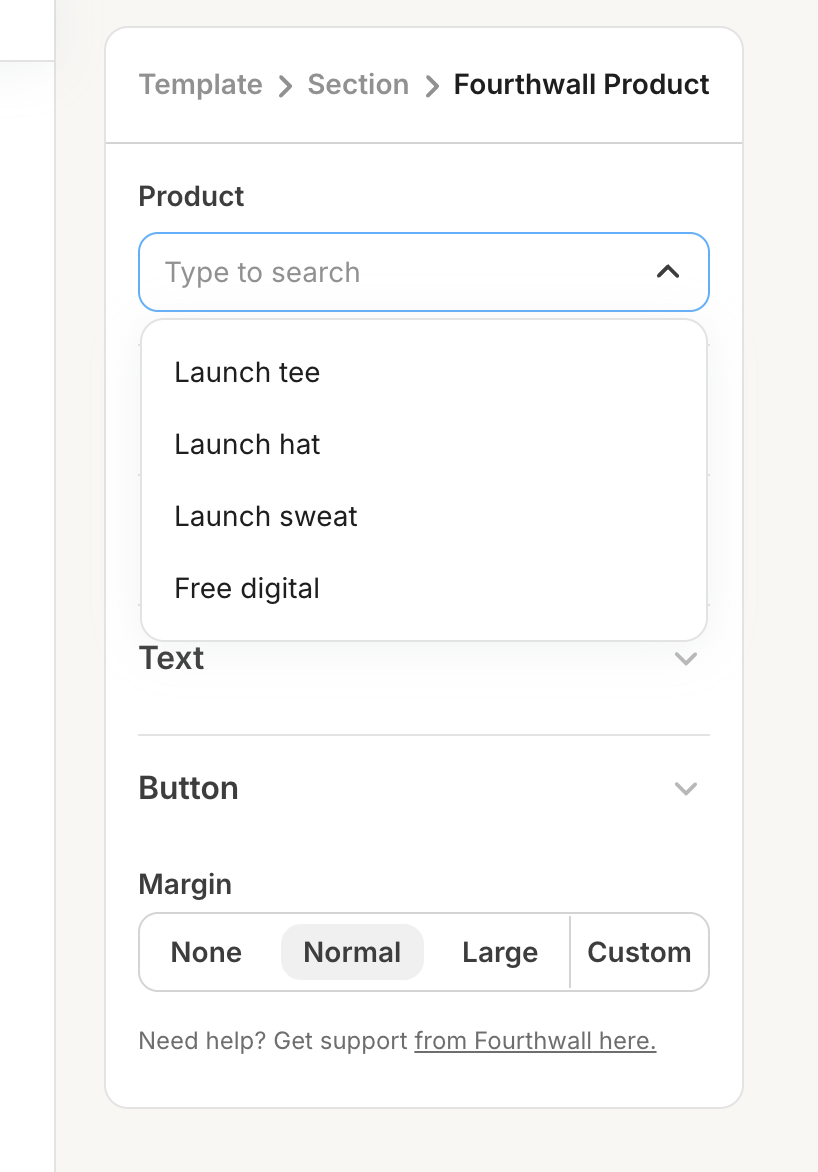Choose Launch sweat from the dropdown

coord(266,516)
